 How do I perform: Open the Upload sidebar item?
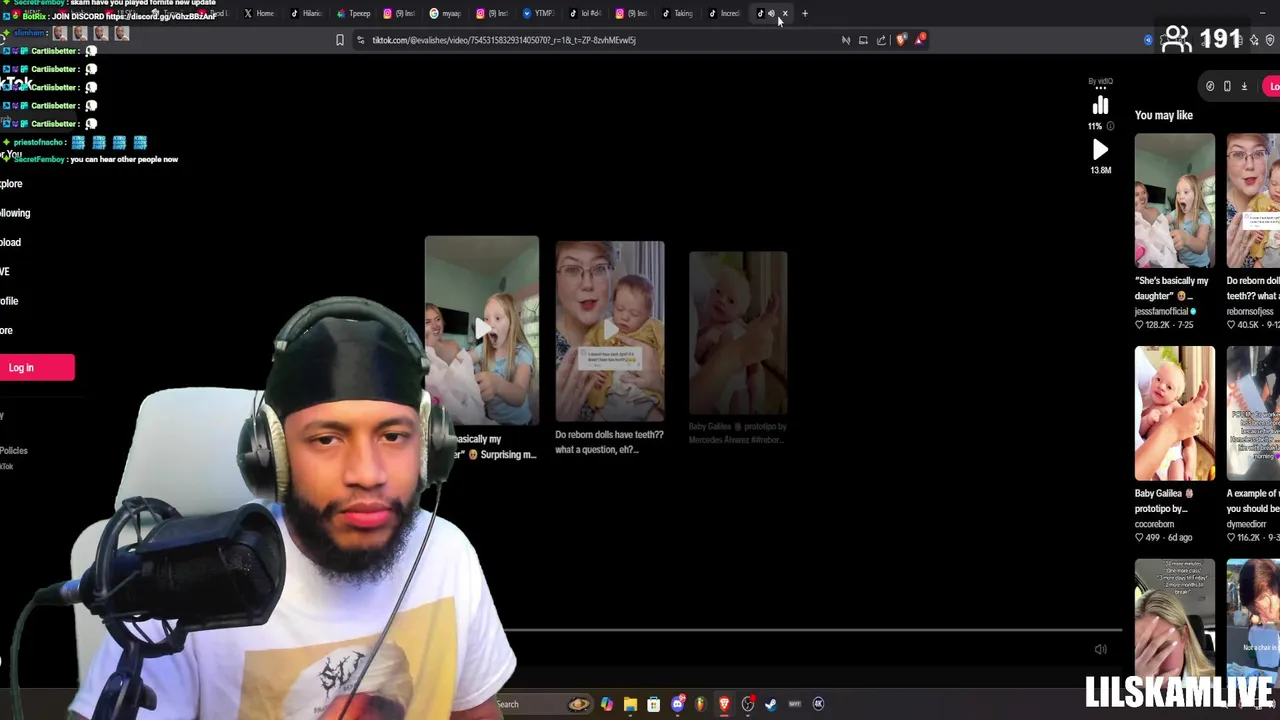pos(10,242)
